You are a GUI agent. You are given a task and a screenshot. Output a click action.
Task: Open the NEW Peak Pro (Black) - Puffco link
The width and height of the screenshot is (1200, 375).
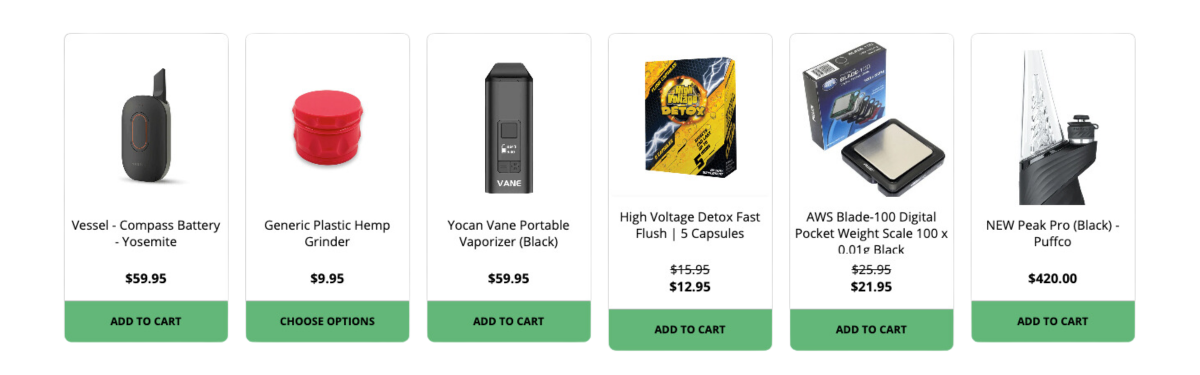pos(1052,234)
